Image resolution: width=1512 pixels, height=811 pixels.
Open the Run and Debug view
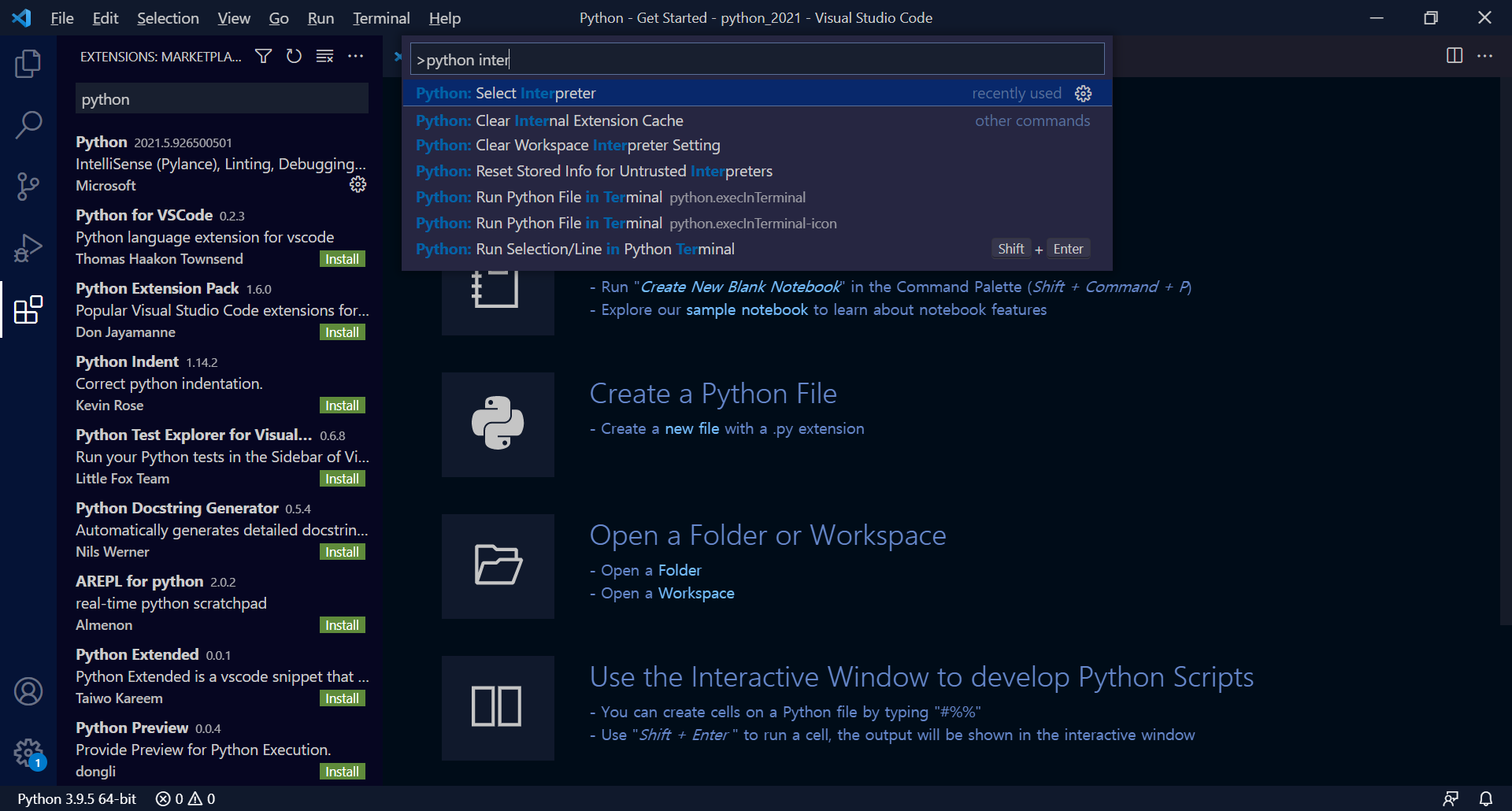(28, 248)
